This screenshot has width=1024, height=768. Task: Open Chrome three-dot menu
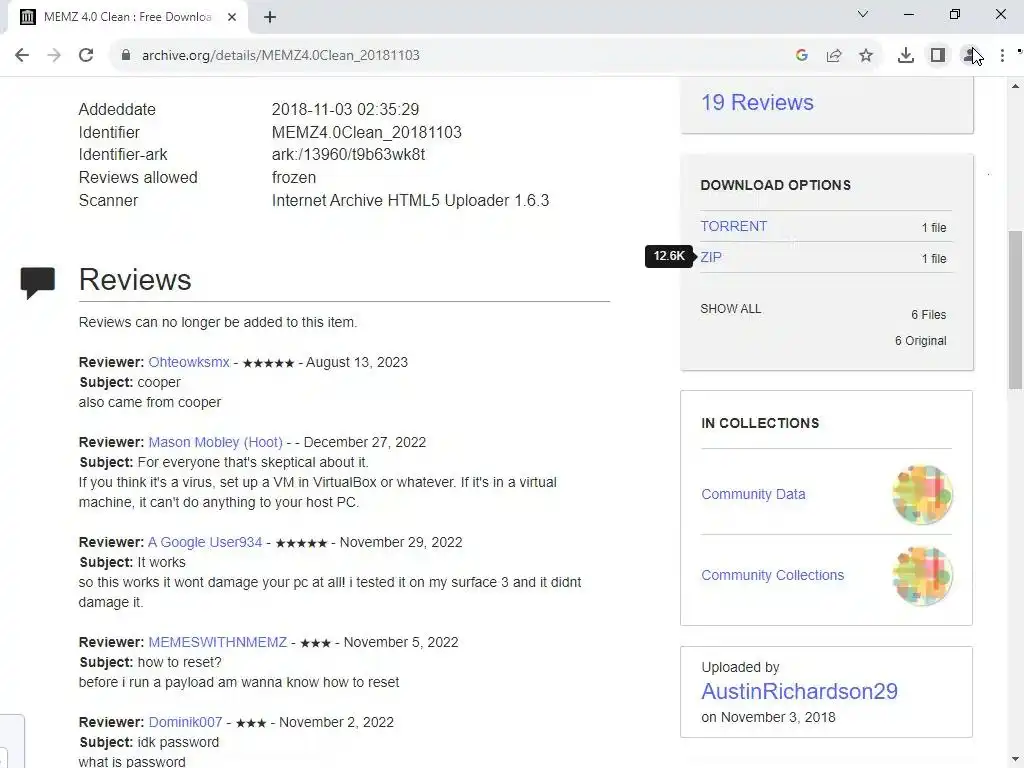(1002, 55)
